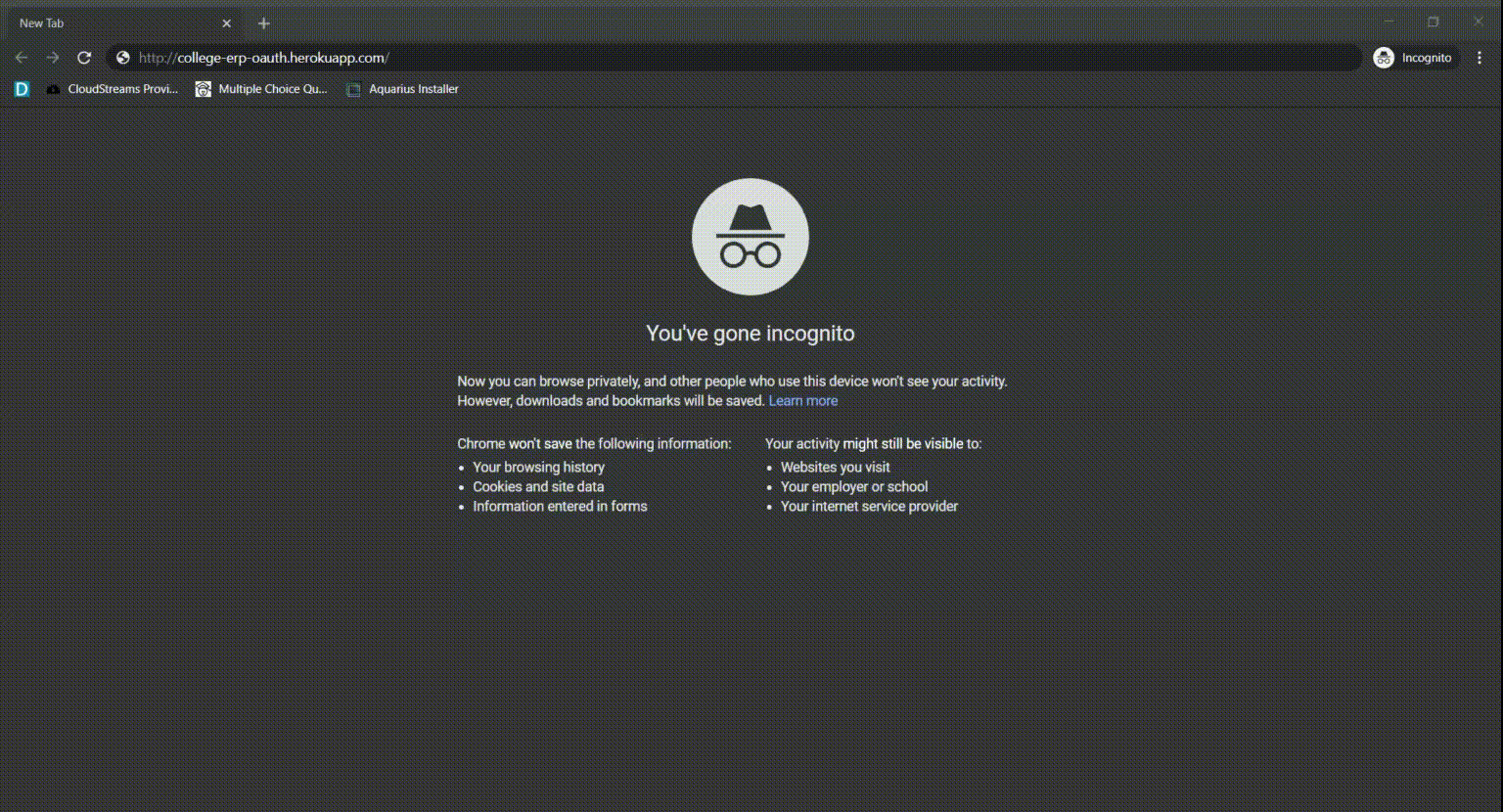
Task: Click the forward navigation arrow
Action: (53, 58)
